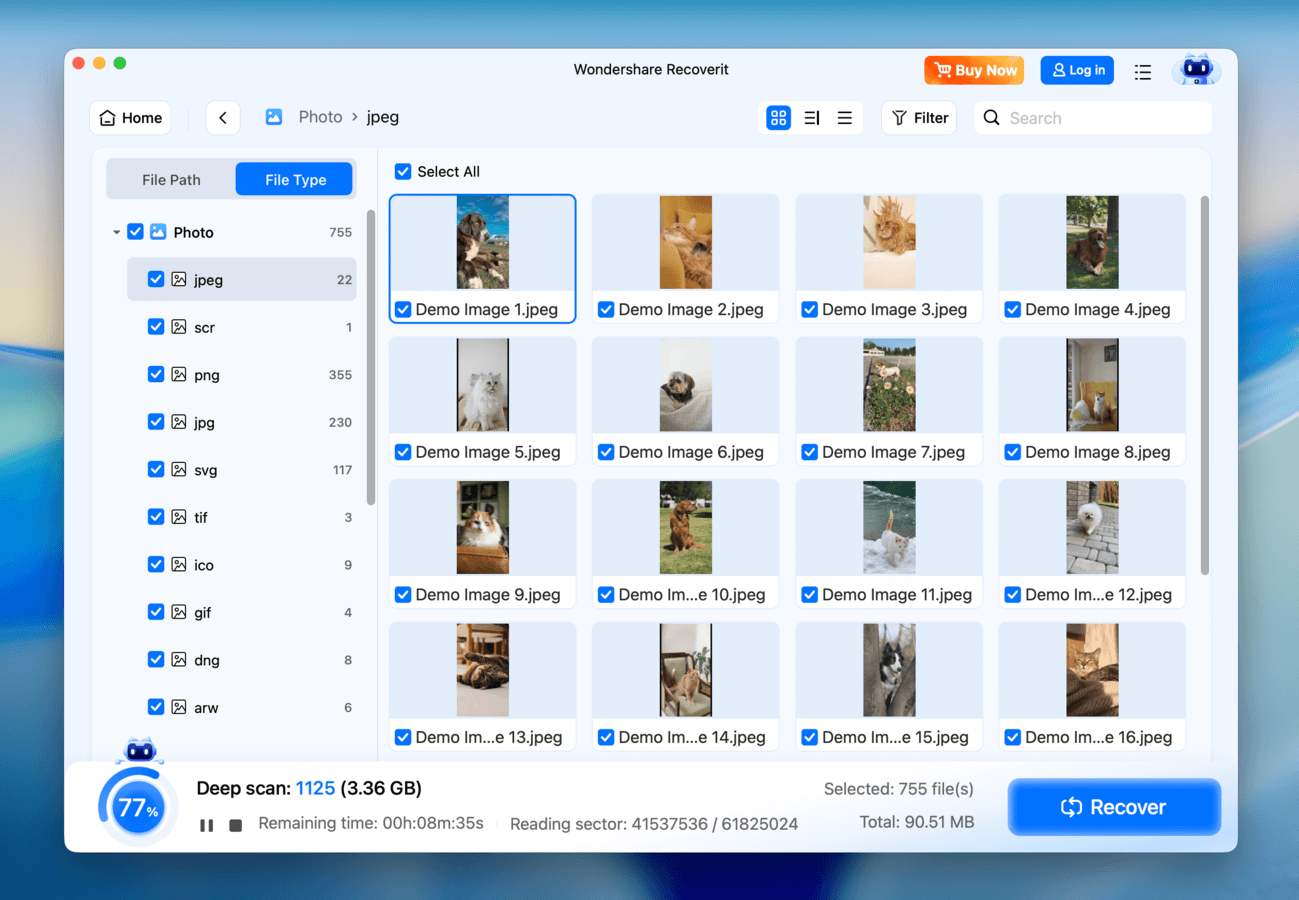Open the robot assistant avatar in title bar
Viewport: 1299px width, 900px height.
[1196, 70]
